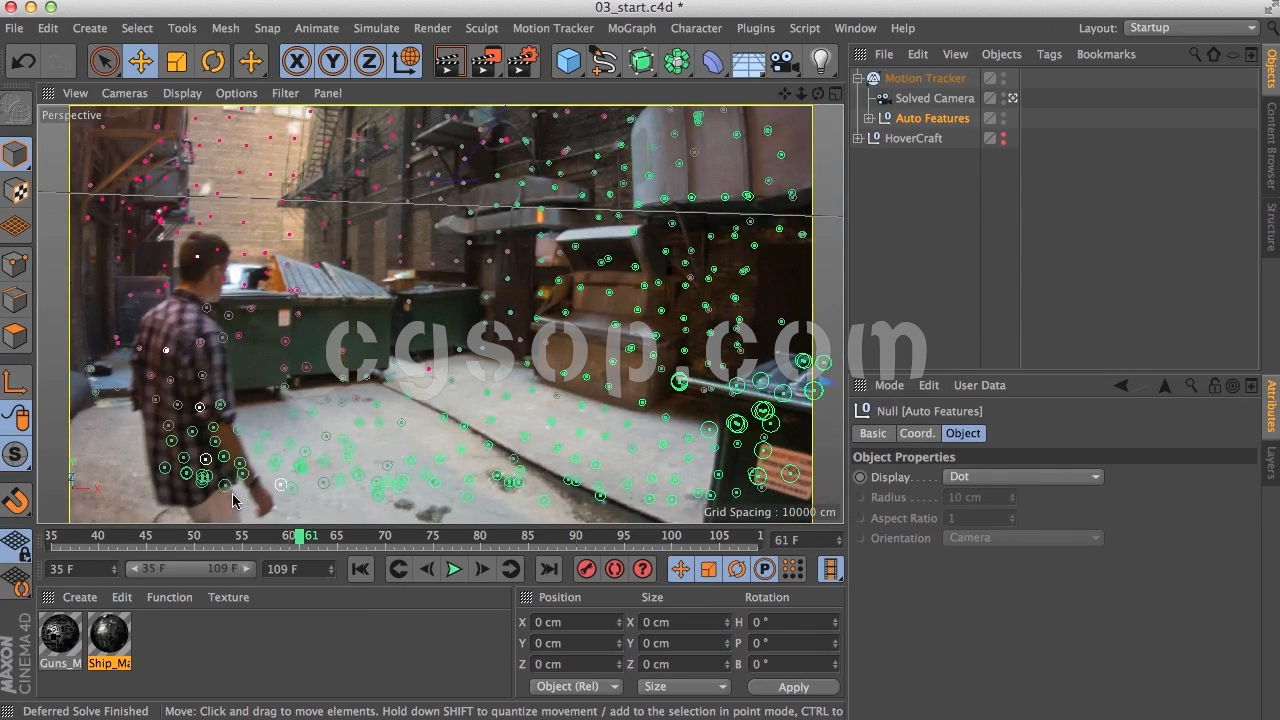Image resolution: width=1280 pixels, height=720 pixels.
Task: Switch to the Coord. tab
Action: (916, 433)
